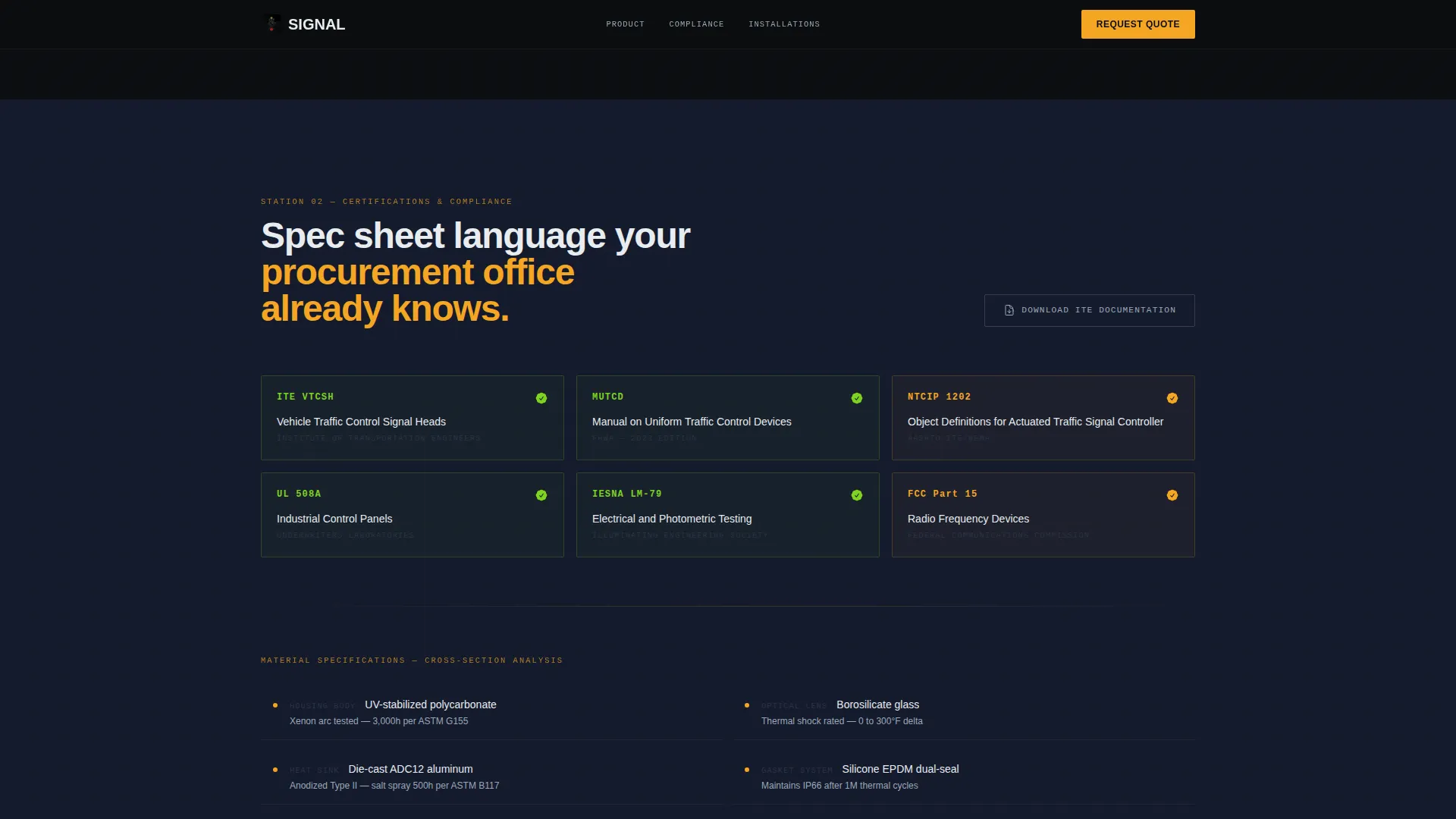Select the ITE VTCSH code label
The height and width of the screenshot is (819, 1456).
pos(305,397)
